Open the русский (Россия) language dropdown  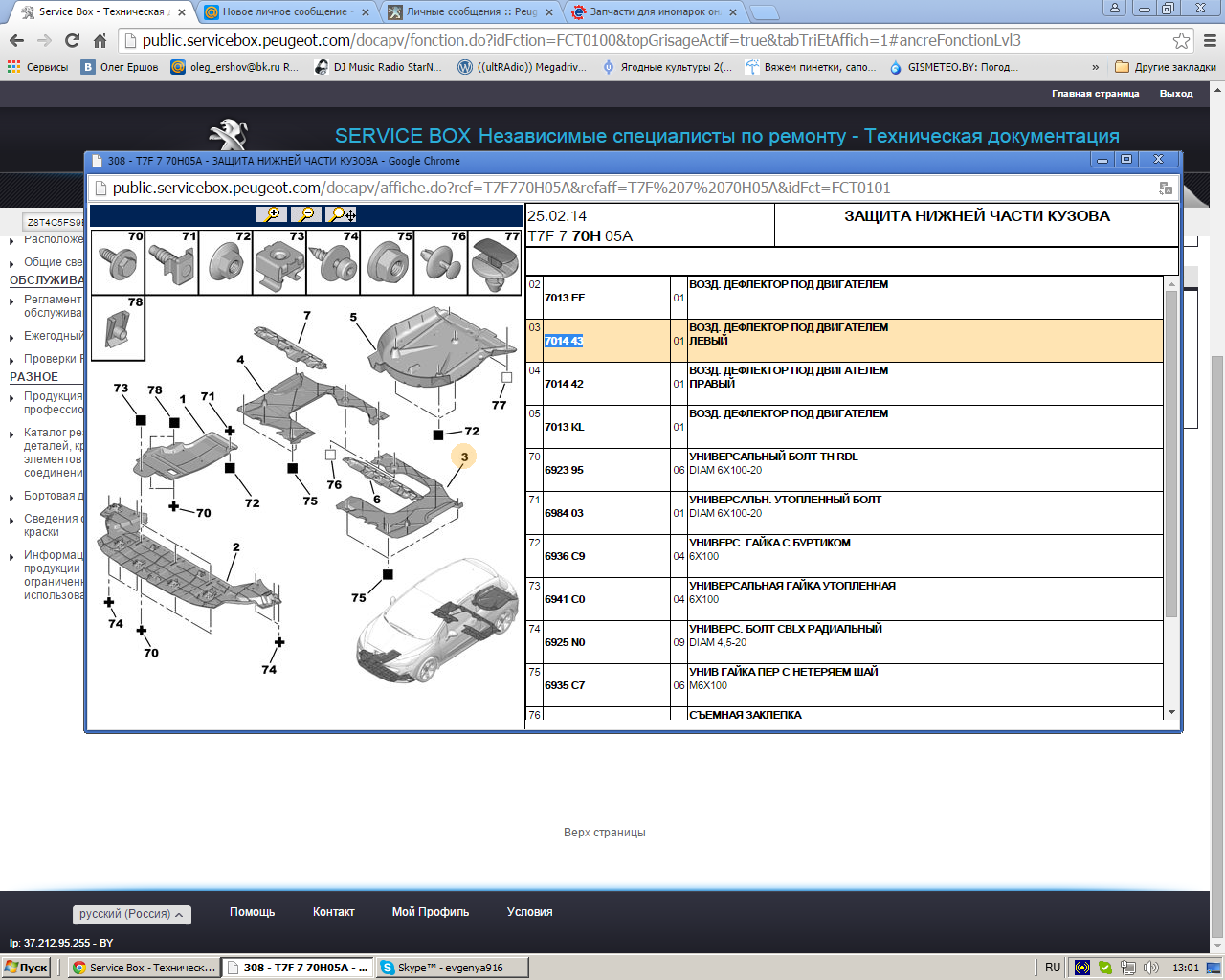point(132,914)
